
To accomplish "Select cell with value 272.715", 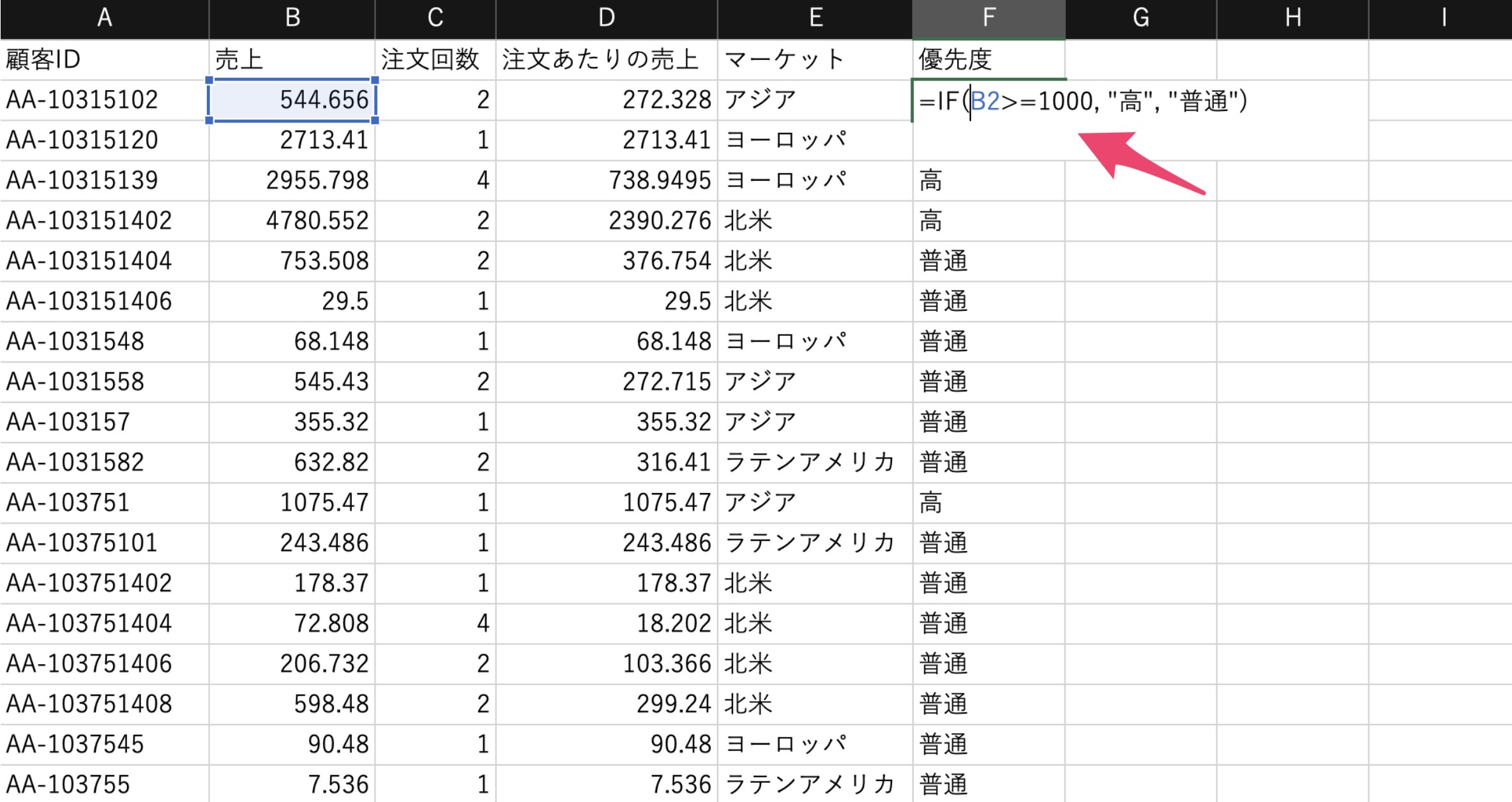I will (x=607, y=382).
